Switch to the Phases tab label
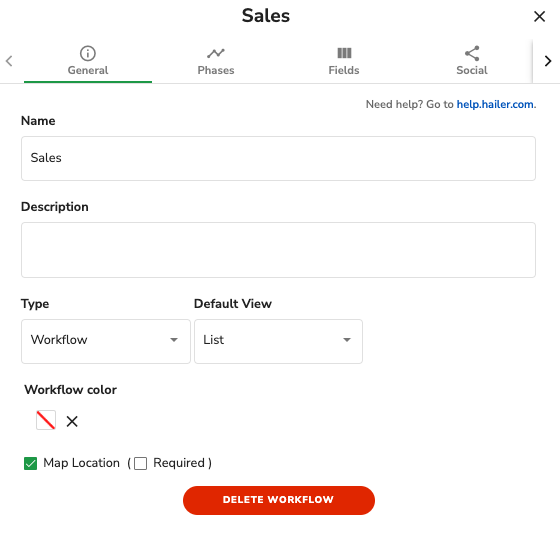 [x=216, y=70]
